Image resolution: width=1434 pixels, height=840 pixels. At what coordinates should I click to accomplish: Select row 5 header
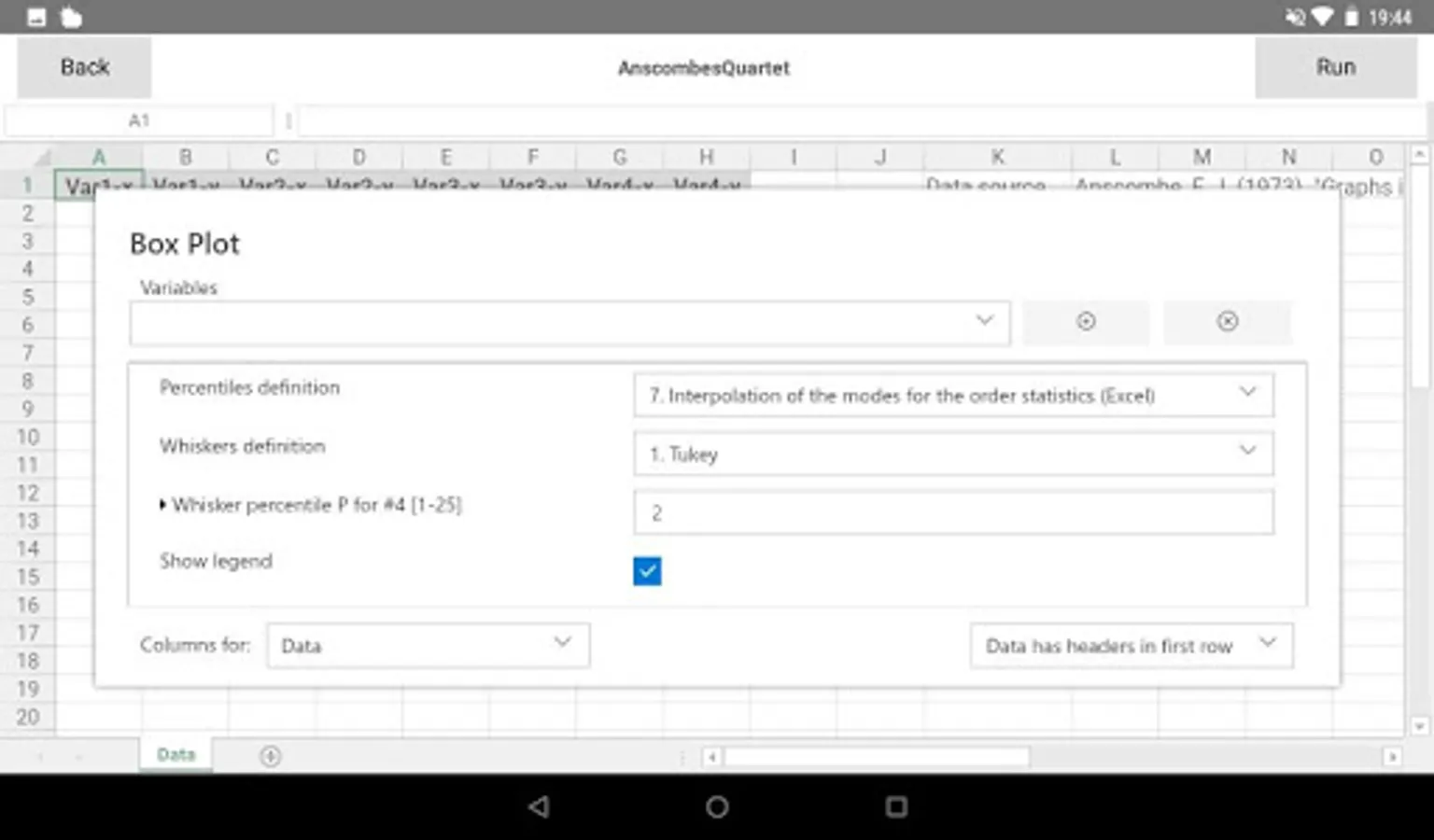28,297
